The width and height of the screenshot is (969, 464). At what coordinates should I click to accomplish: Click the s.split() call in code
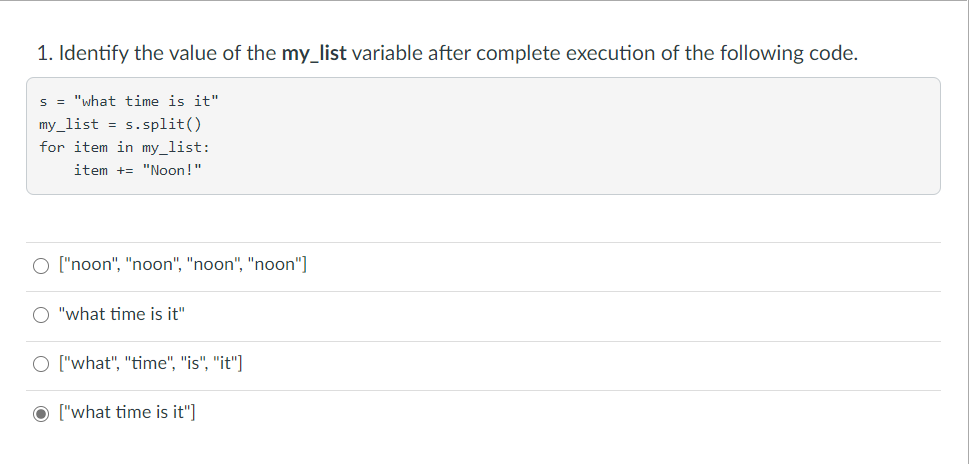(163, 124)
